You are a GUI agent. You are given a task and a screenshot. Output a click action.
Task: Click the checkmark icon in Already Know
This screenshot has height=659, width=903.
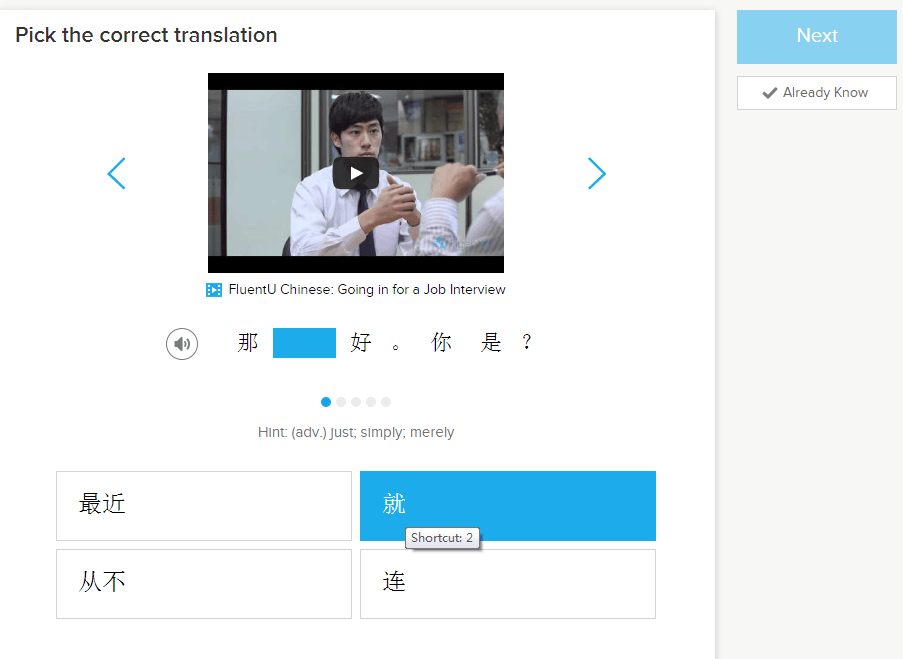tap(769, 93)
